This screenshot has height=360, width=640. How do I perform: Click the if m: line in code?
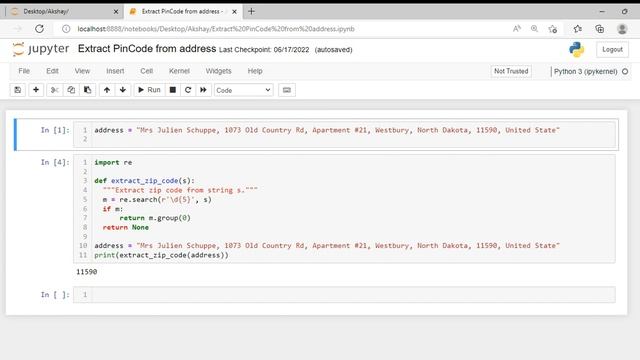(x=113, y=209)
